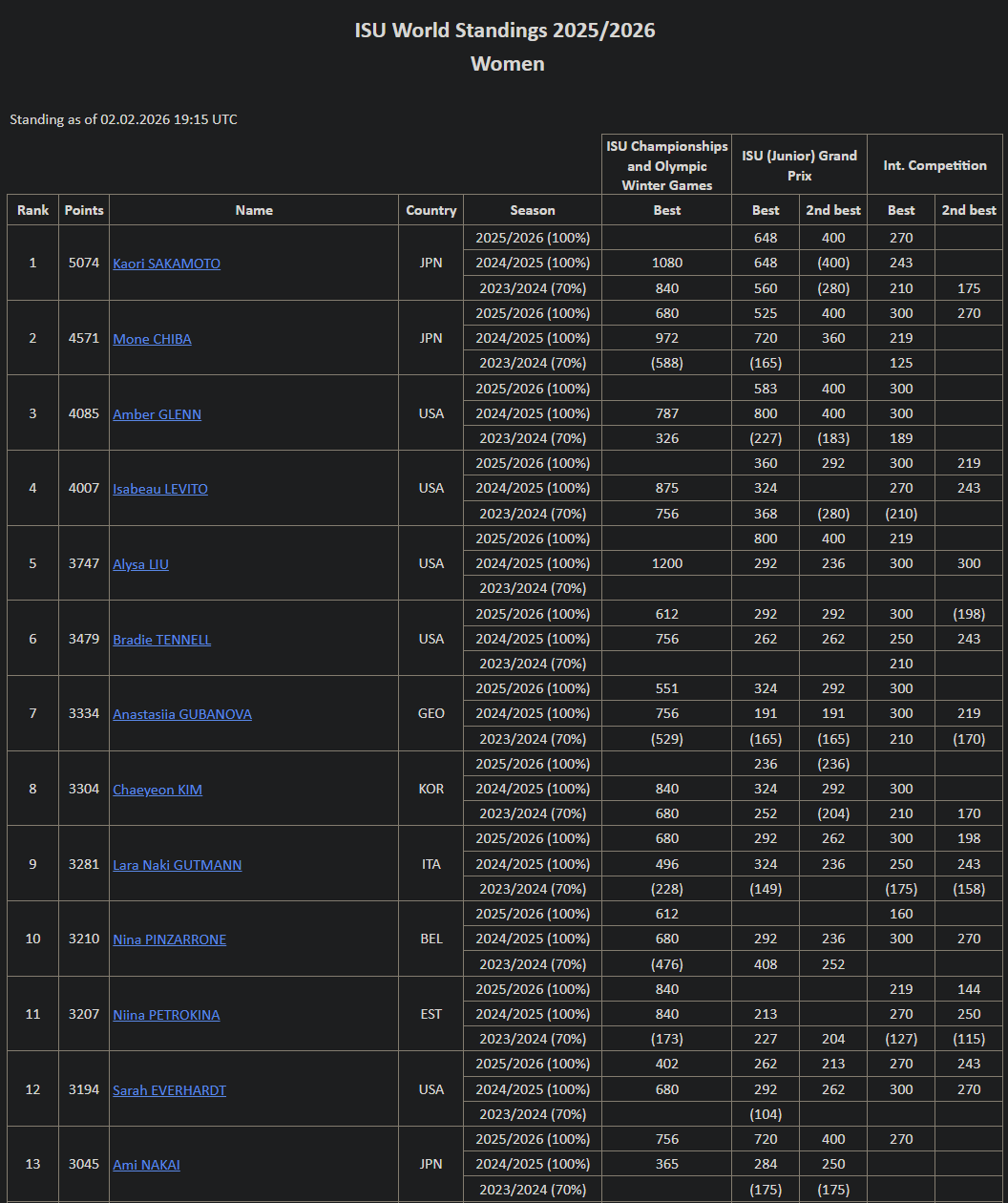
Task: Select Glenn's 583 Grand Prix score
Action: pos(766,389)
